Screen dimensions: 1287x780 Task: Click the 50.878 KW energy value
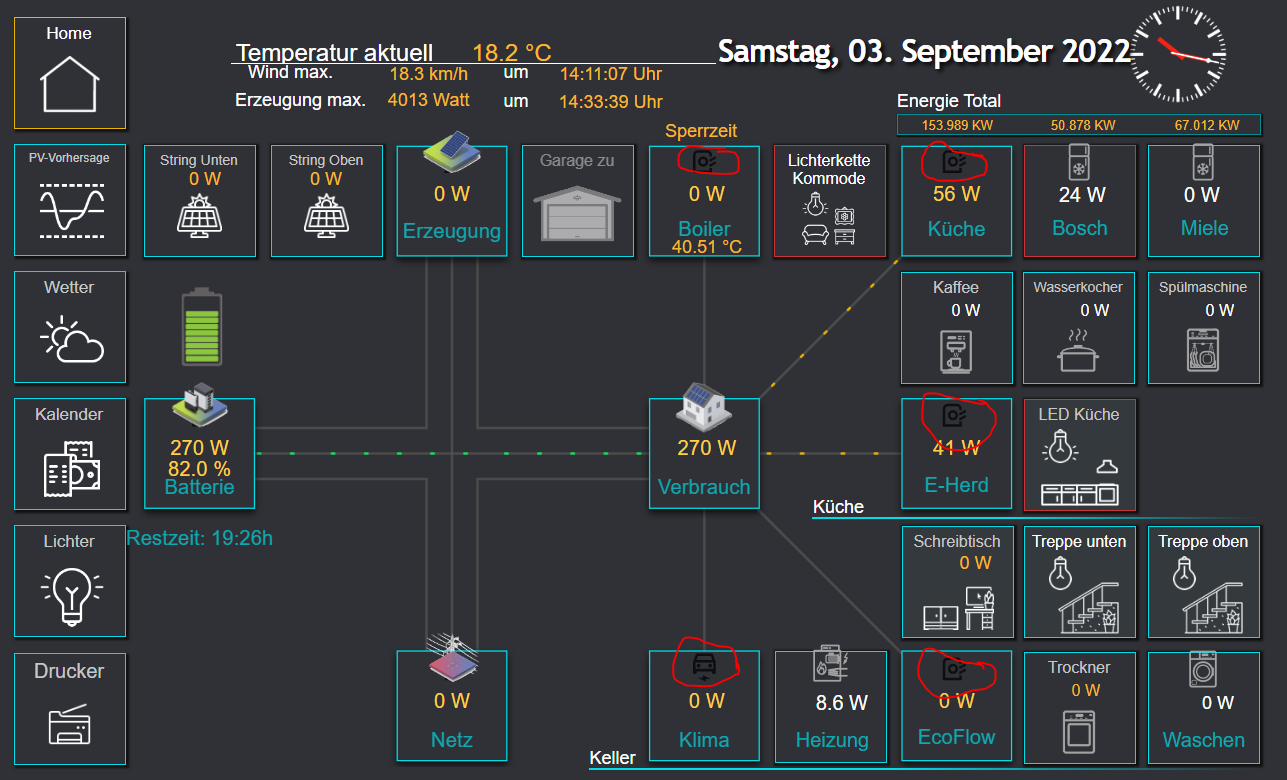coord(1083,125)
